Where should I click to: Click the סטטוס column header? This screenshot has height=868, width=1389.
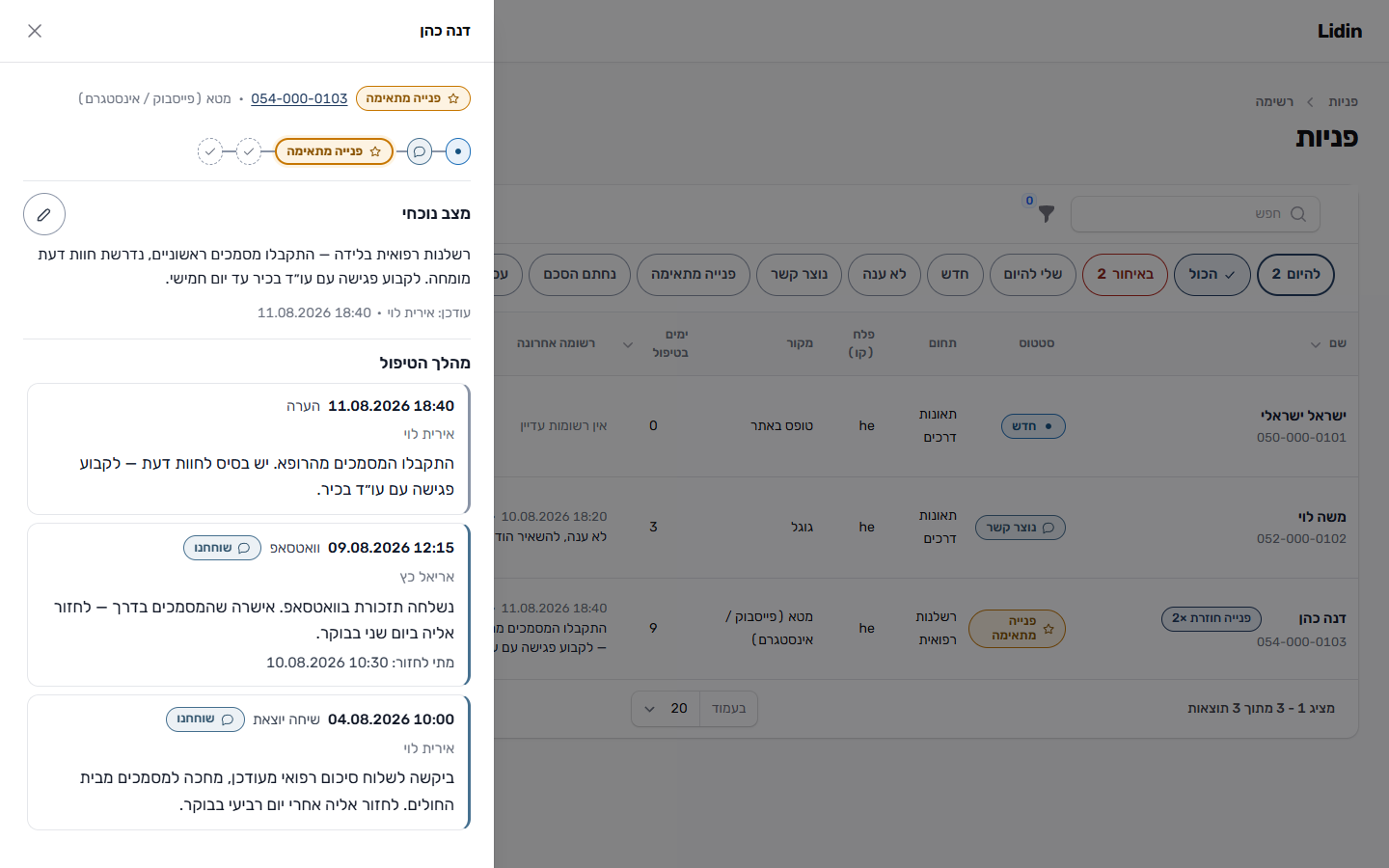(1037, 343)
